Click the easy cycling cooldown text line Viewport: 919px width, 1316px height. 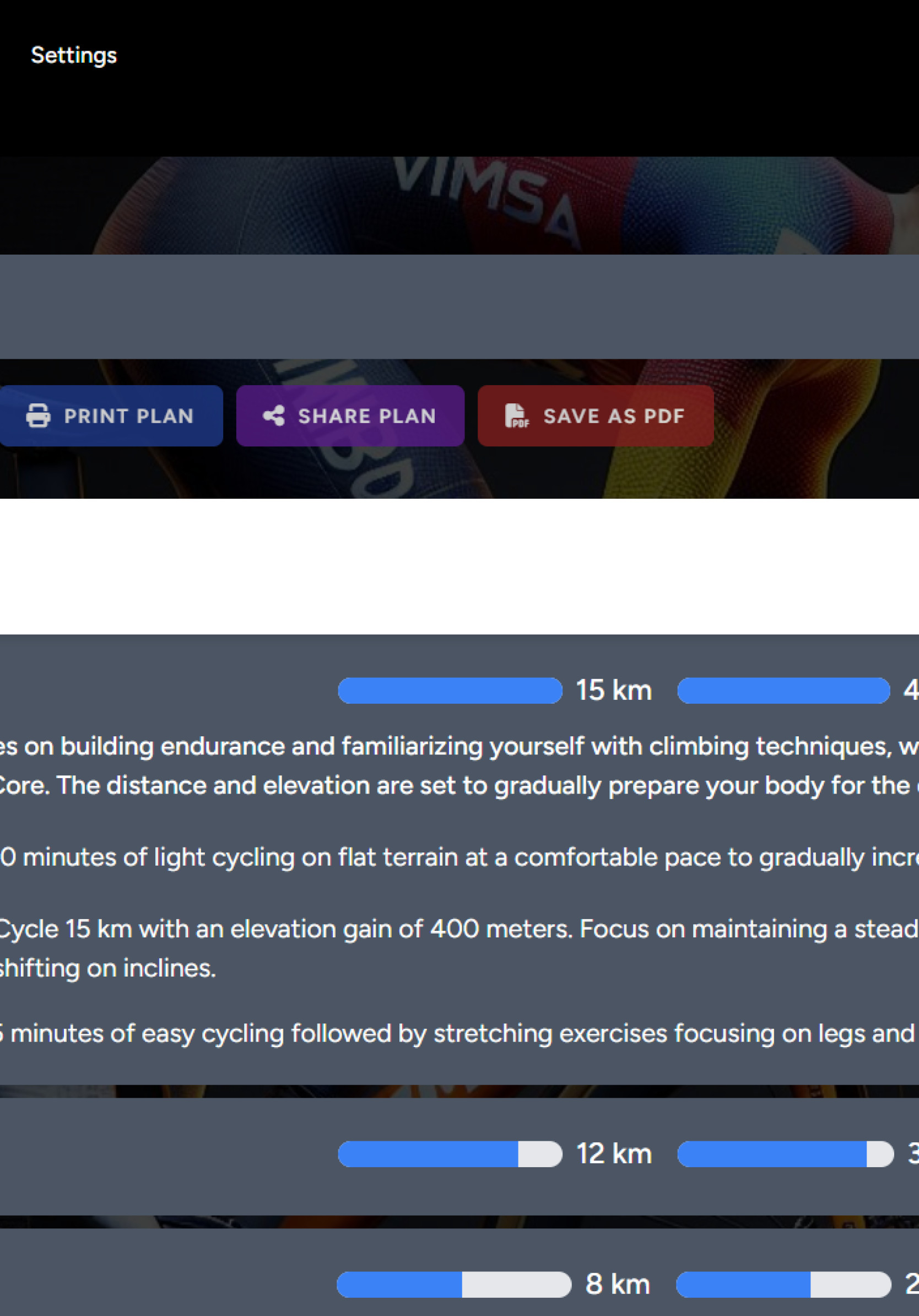(x=459, y=1033)
